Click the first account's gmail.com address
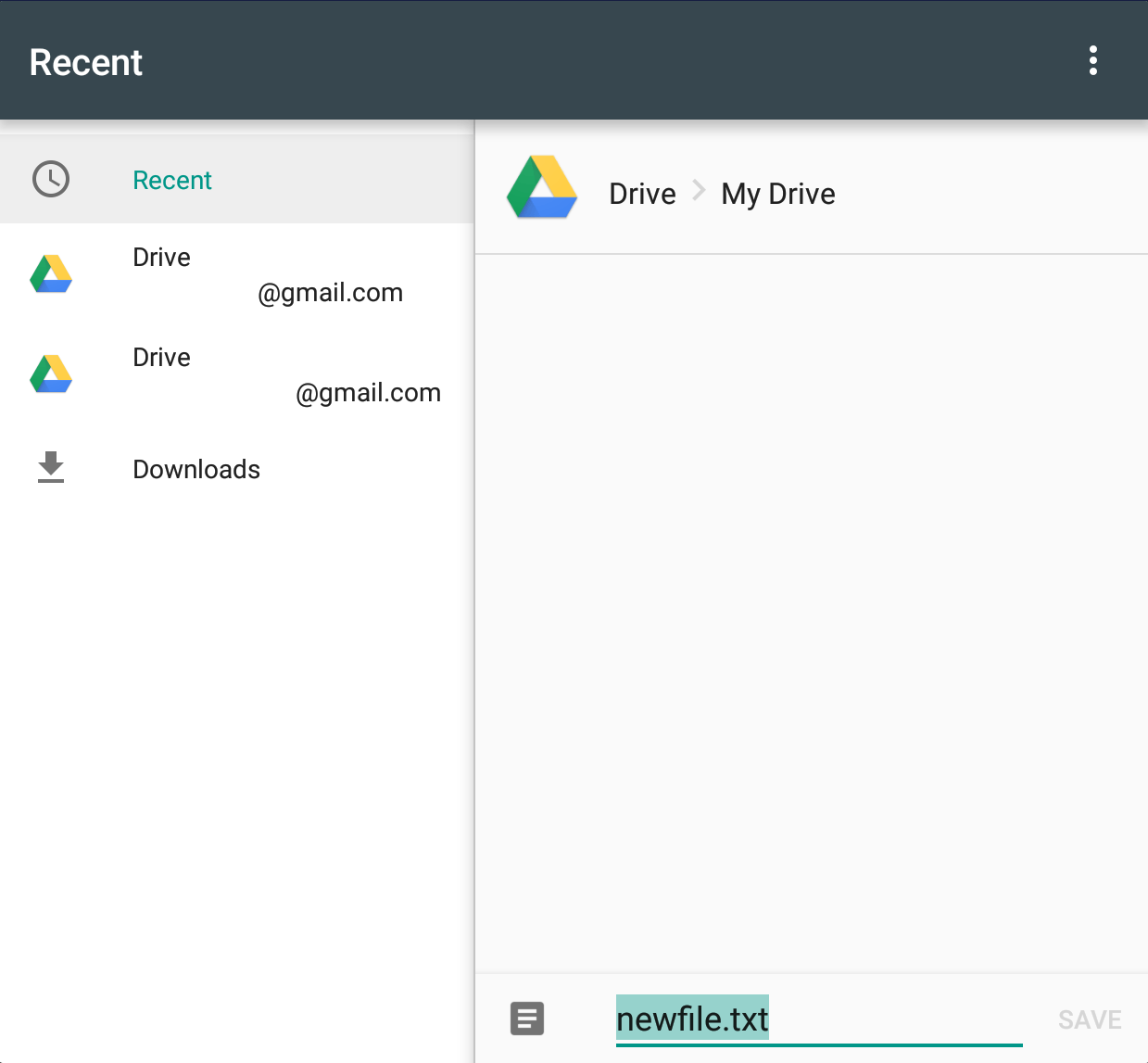Image resolution: width=1148 pixels, height=1063 pixels. pos(330,293)
